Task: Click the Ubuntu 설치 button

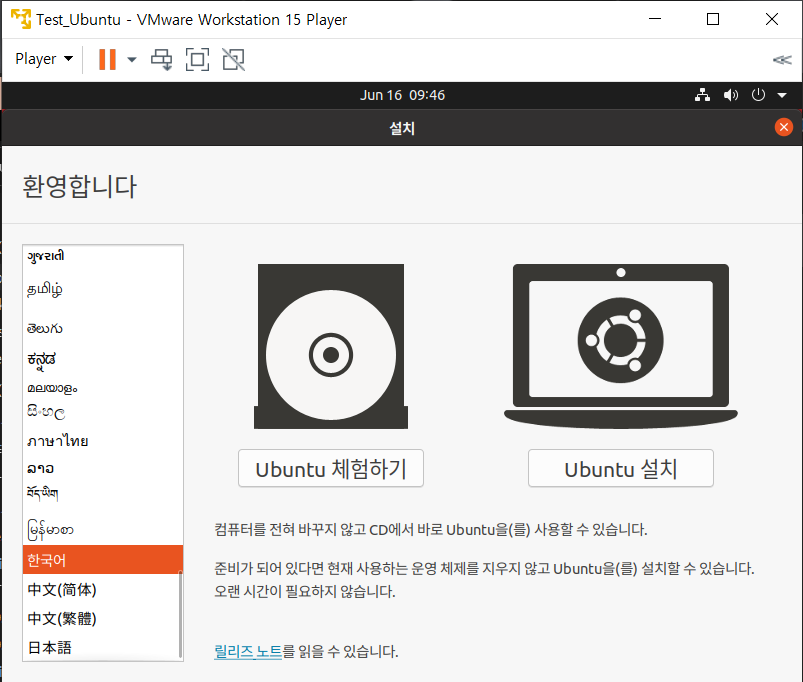Action: 621,468
